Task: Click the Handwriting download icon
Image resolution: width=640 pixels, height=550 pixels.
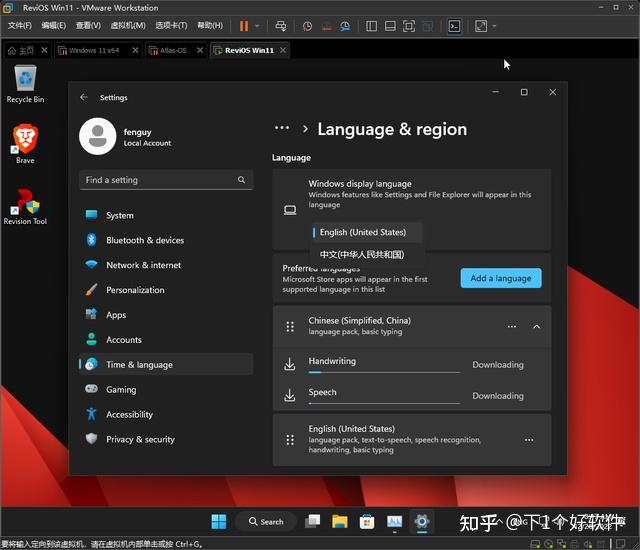Action: pos(289,364)
